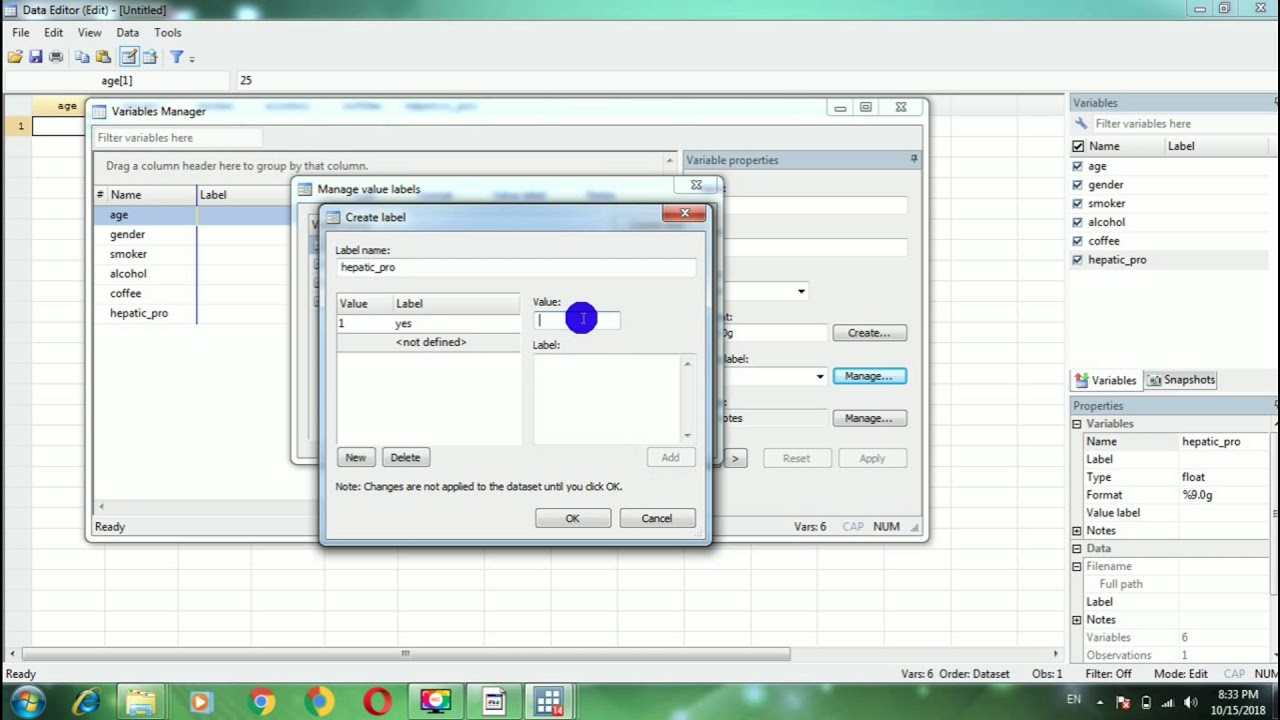This screenshot has height=720, width=1280.
Task: Click the Action Center flag tray icon
Action: pyautogui.click(x=1123, y=702)
